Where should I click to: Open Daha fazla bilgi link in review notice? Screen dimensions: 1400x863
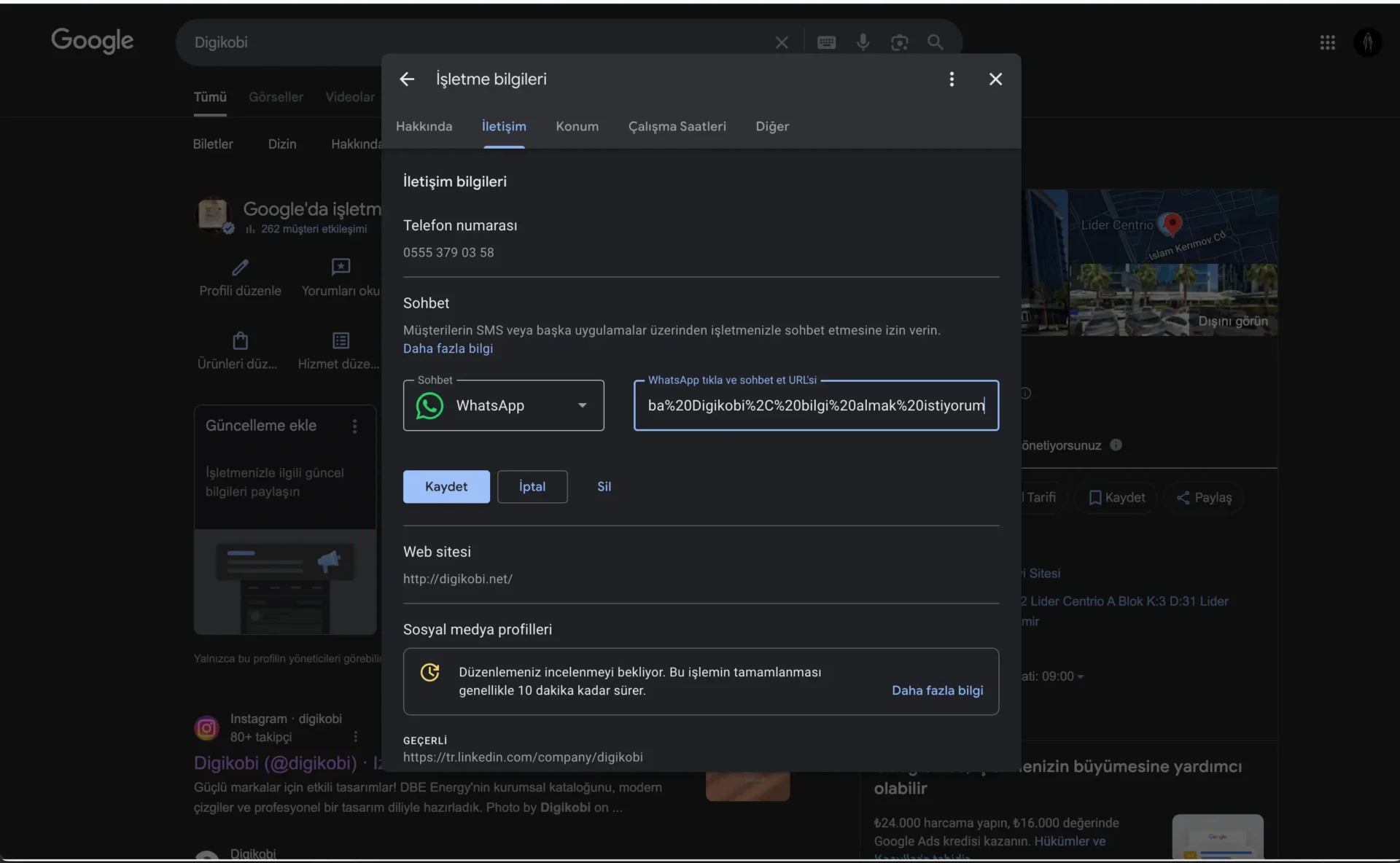coord(937,690)
